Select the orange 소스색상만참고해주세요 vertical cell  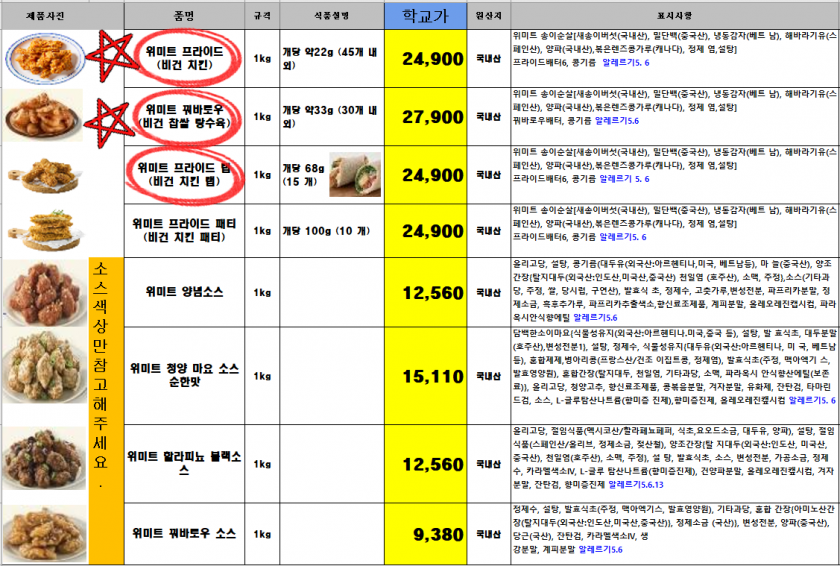coord(106,411)
